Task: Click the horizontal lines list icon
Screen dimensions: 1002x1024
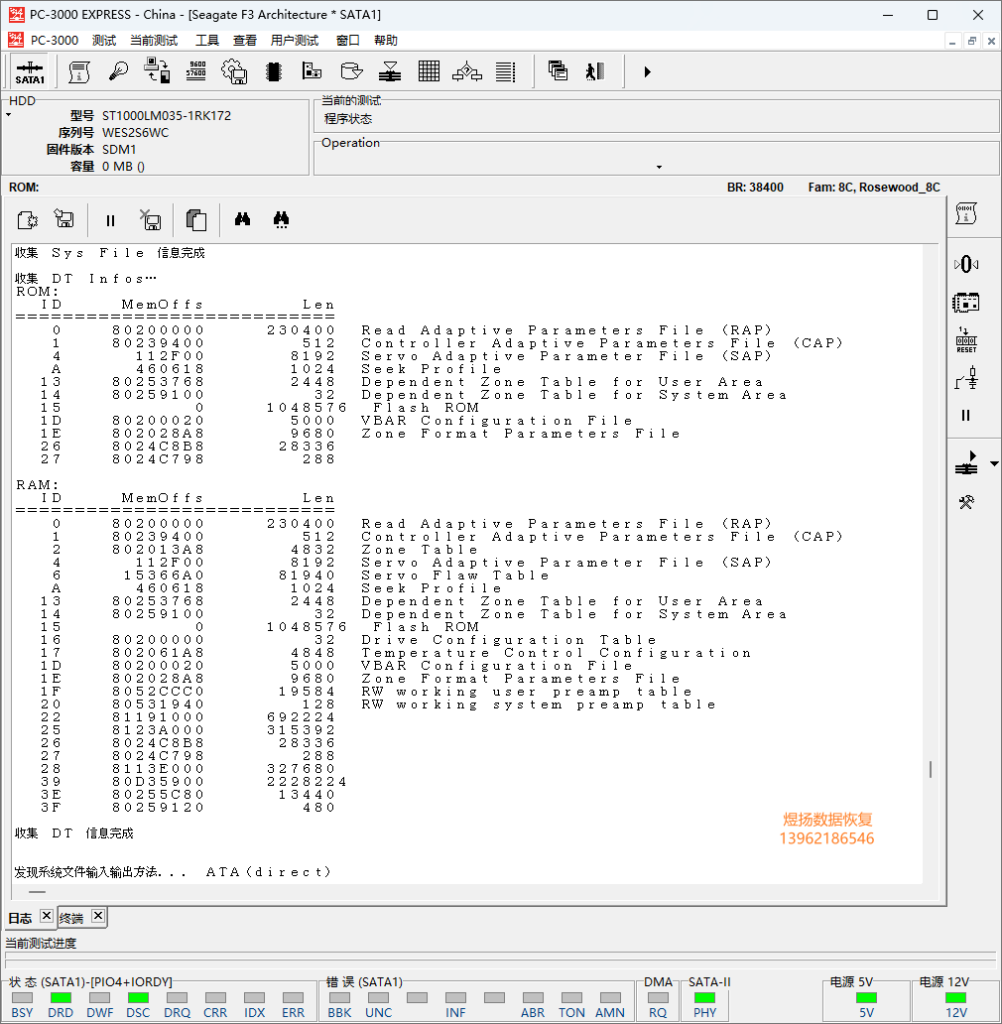Action: (x=506, y=72)
